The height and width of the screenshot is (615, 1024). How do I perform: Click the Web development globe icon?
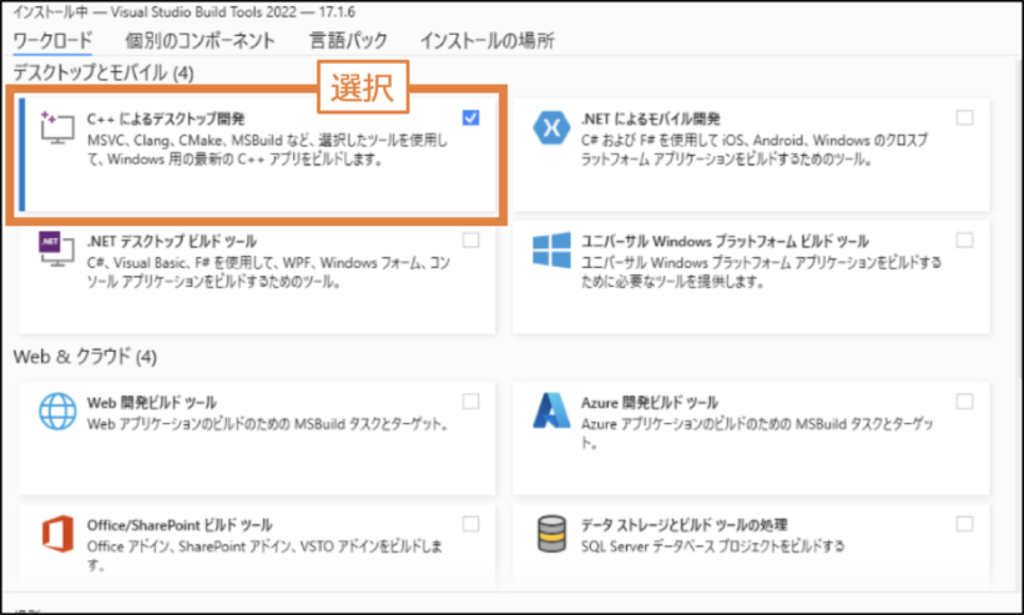pyautogui.click(x=57, y=411)
